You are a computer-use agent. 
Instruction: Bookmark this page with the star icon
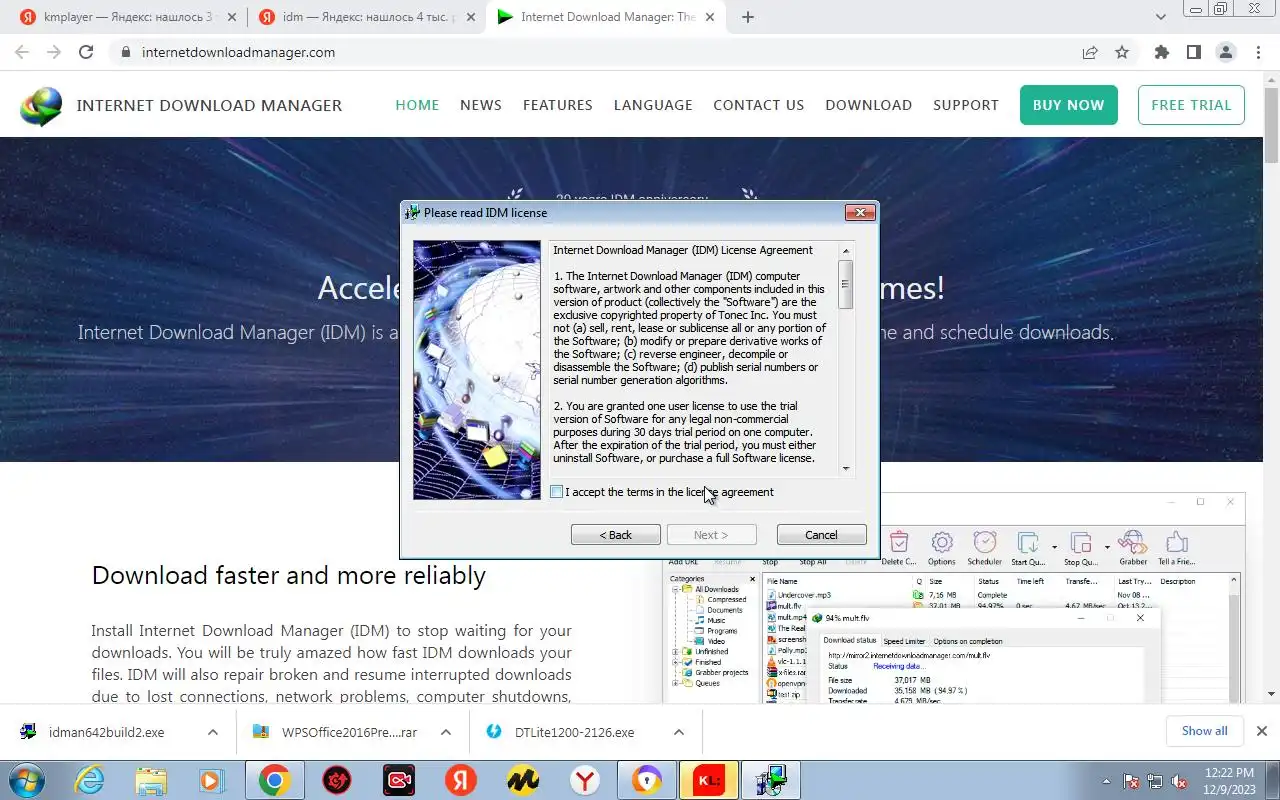[1122, 52]
